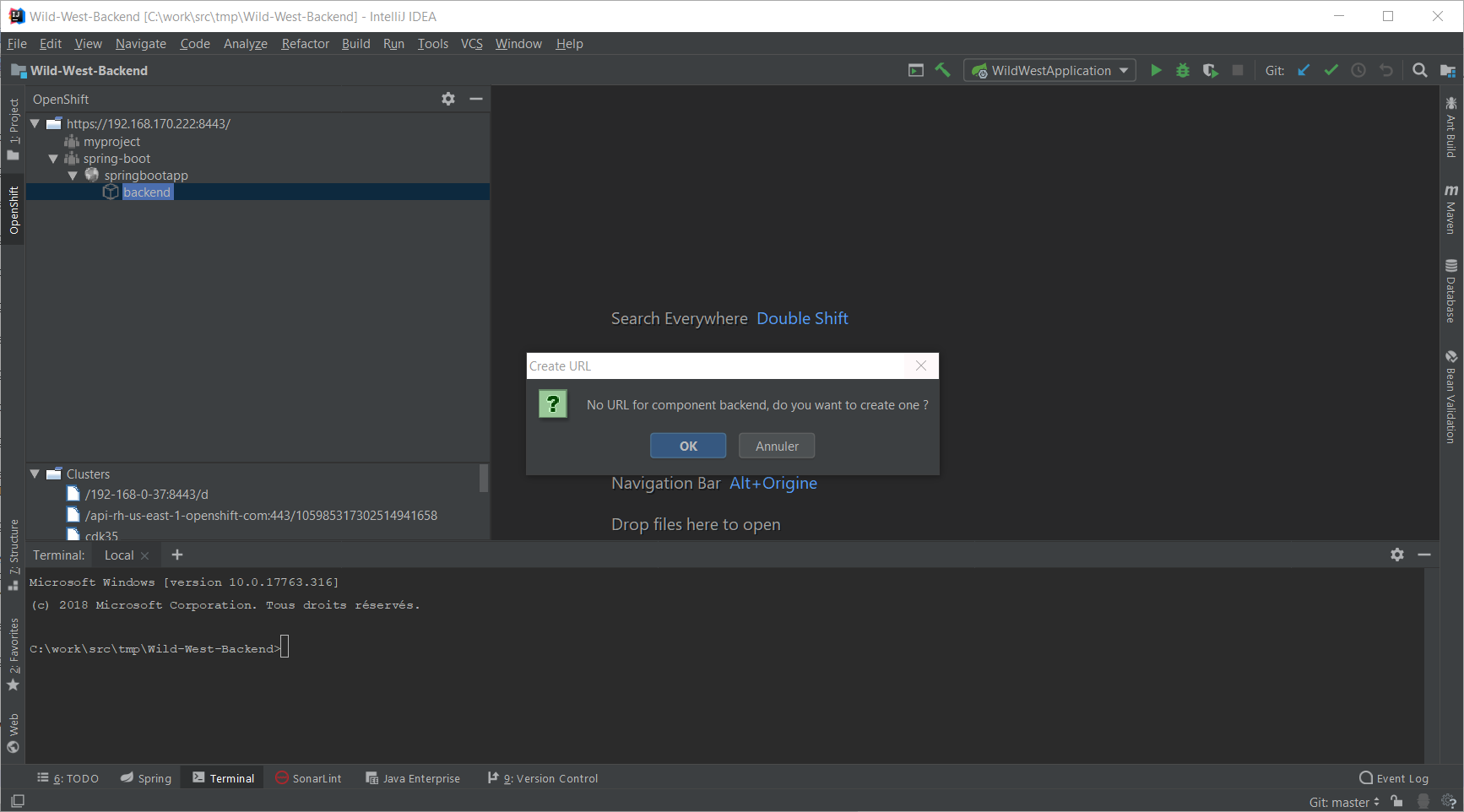Screen dimensions: 1464x812
Task: Open WildWestApplication run configuration dropdown
Action: click(1049, 71)
